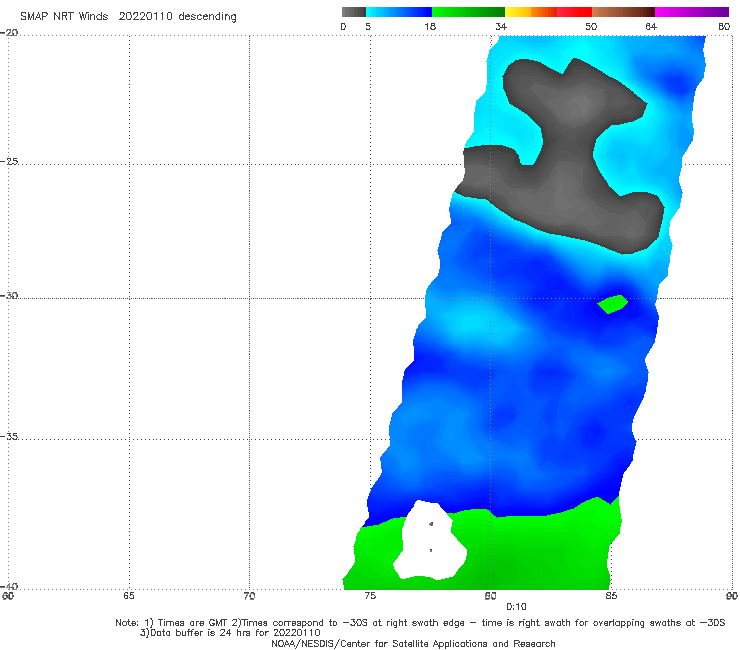Click the color bar label '18'
The width and height of the screenshot is (740, 650).
[x=430, y=27]
